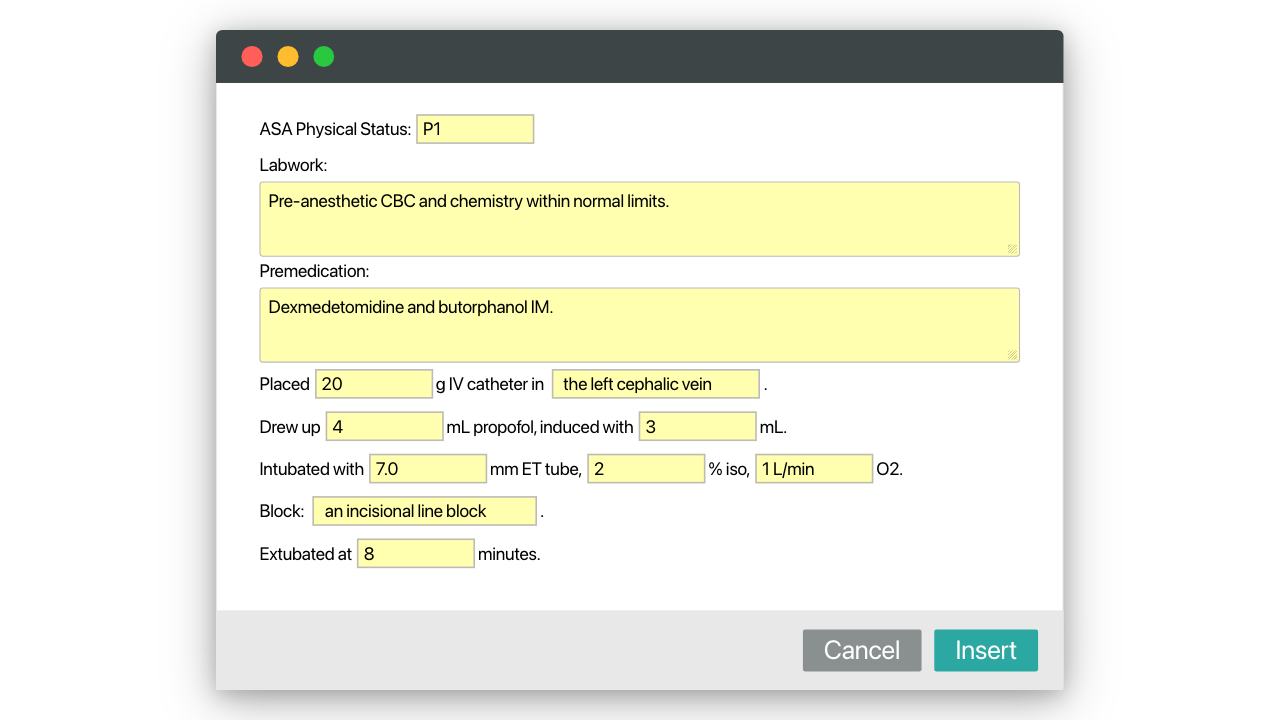The image size is (1280, 720).
Task: Click the Cancel button
Action: (862, 650)
